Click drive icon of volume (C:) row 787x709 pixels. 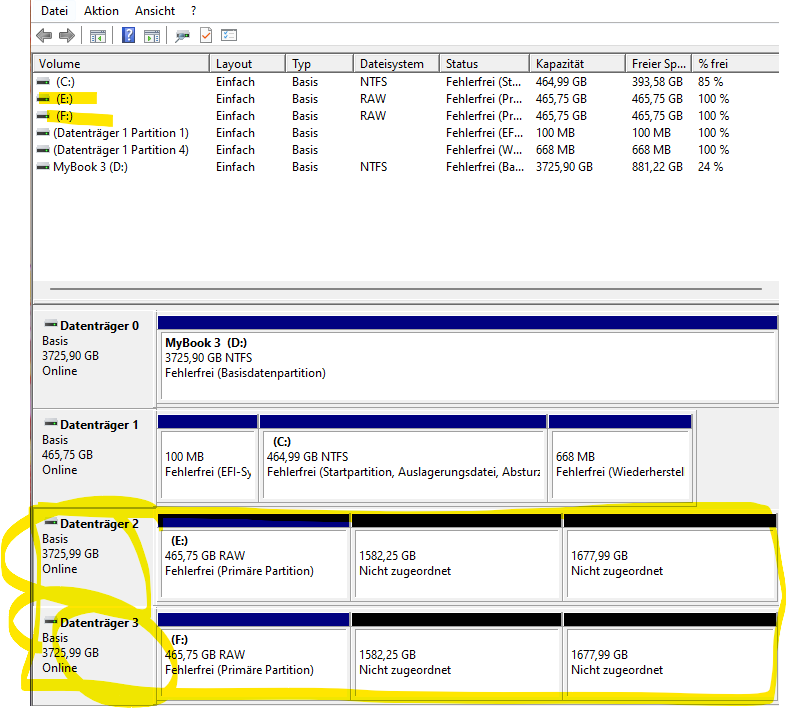(x=44, y=81)
